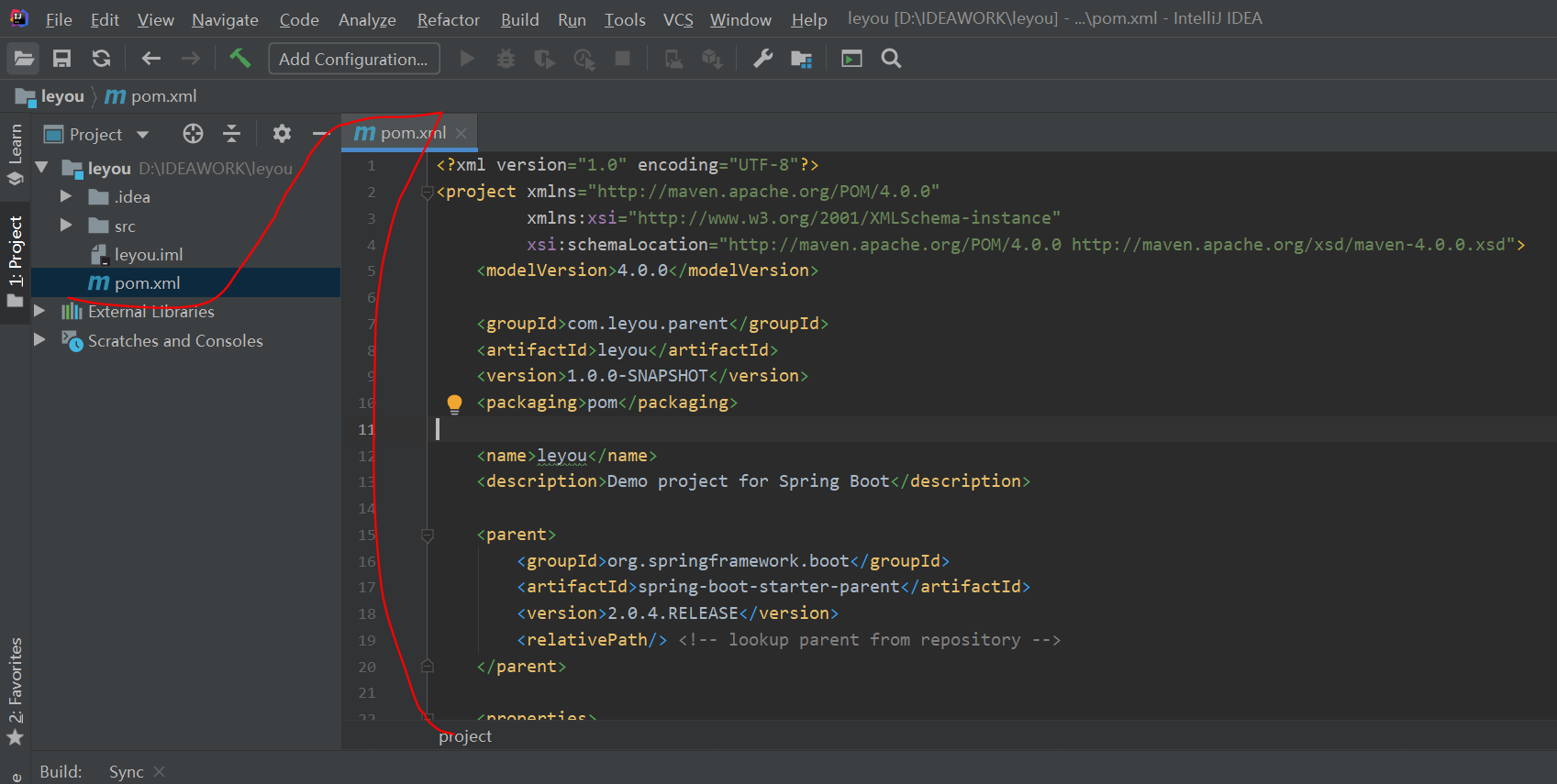Open the Help menu
This screenshot has height=784, width=1557.
(809, 19)
